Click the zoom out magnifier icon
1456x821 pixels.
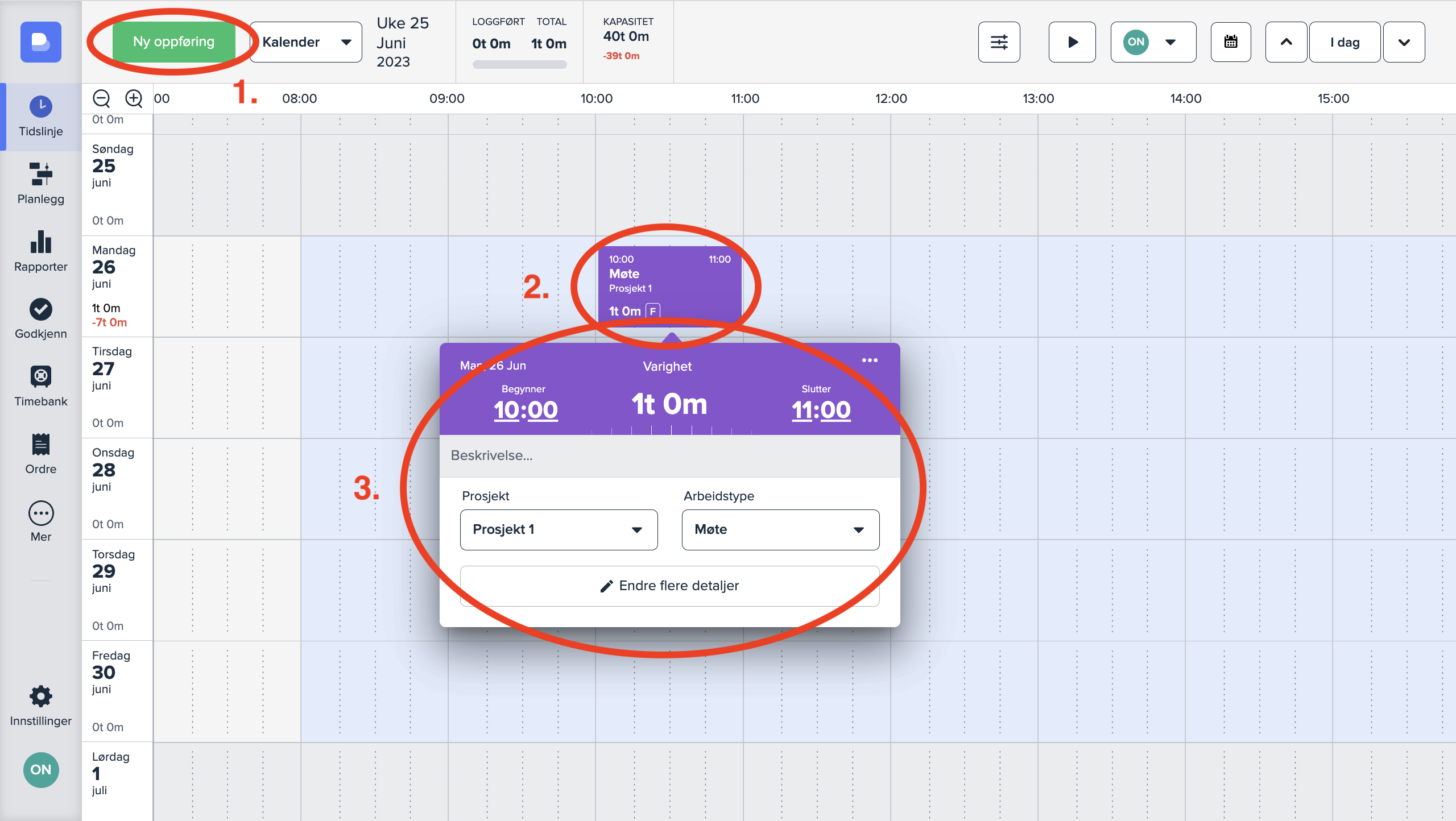tap(101, 98)
